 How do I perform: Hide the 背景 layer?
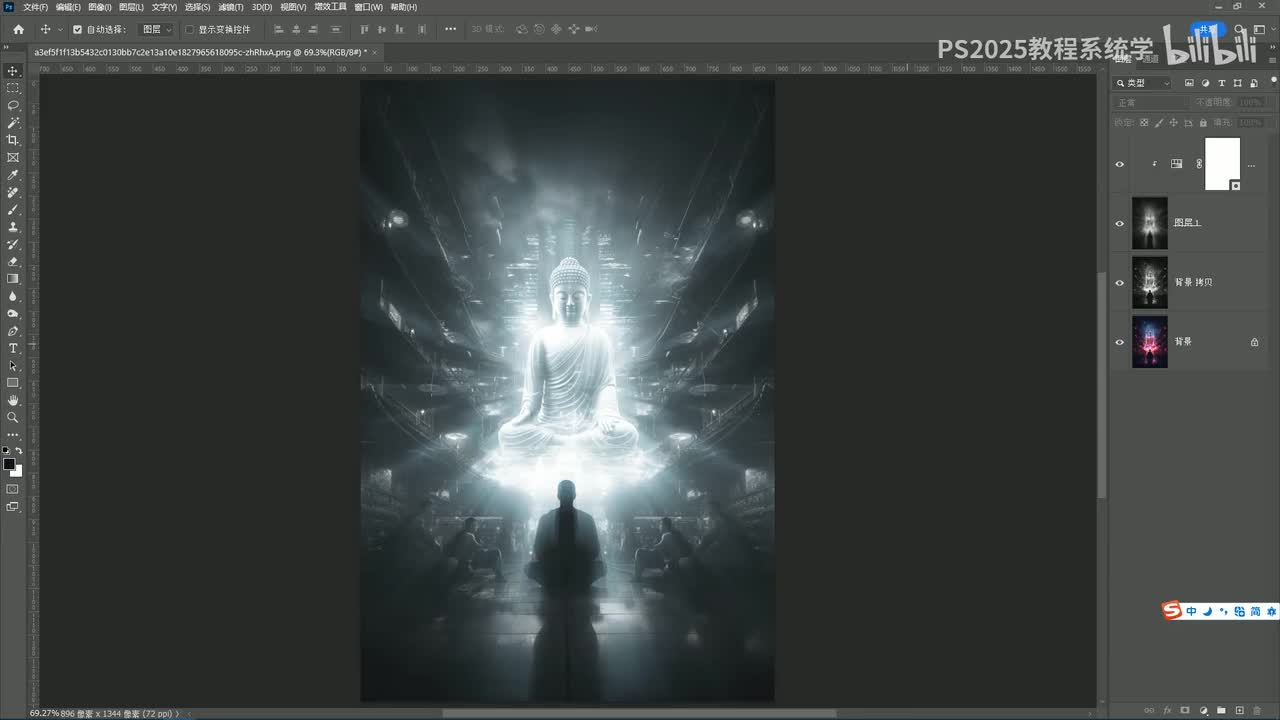point(1119,342)
